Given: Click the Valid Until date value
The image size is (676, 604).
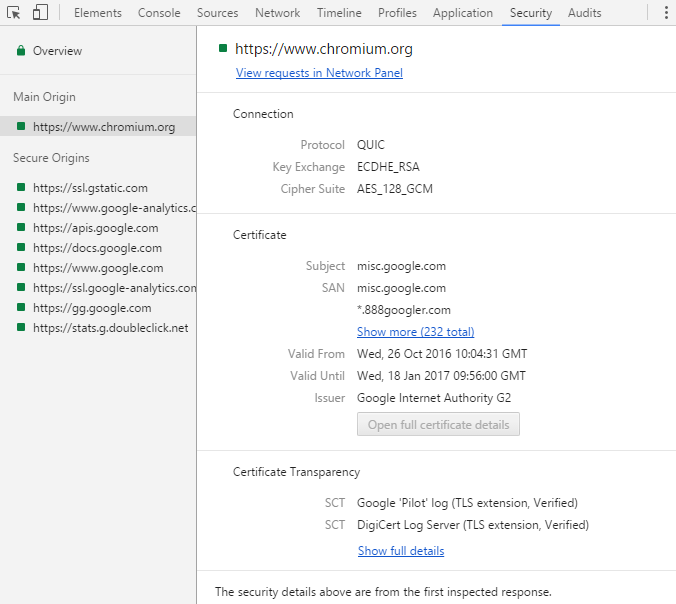Looking at the screenshot, I should coord(441,376).
